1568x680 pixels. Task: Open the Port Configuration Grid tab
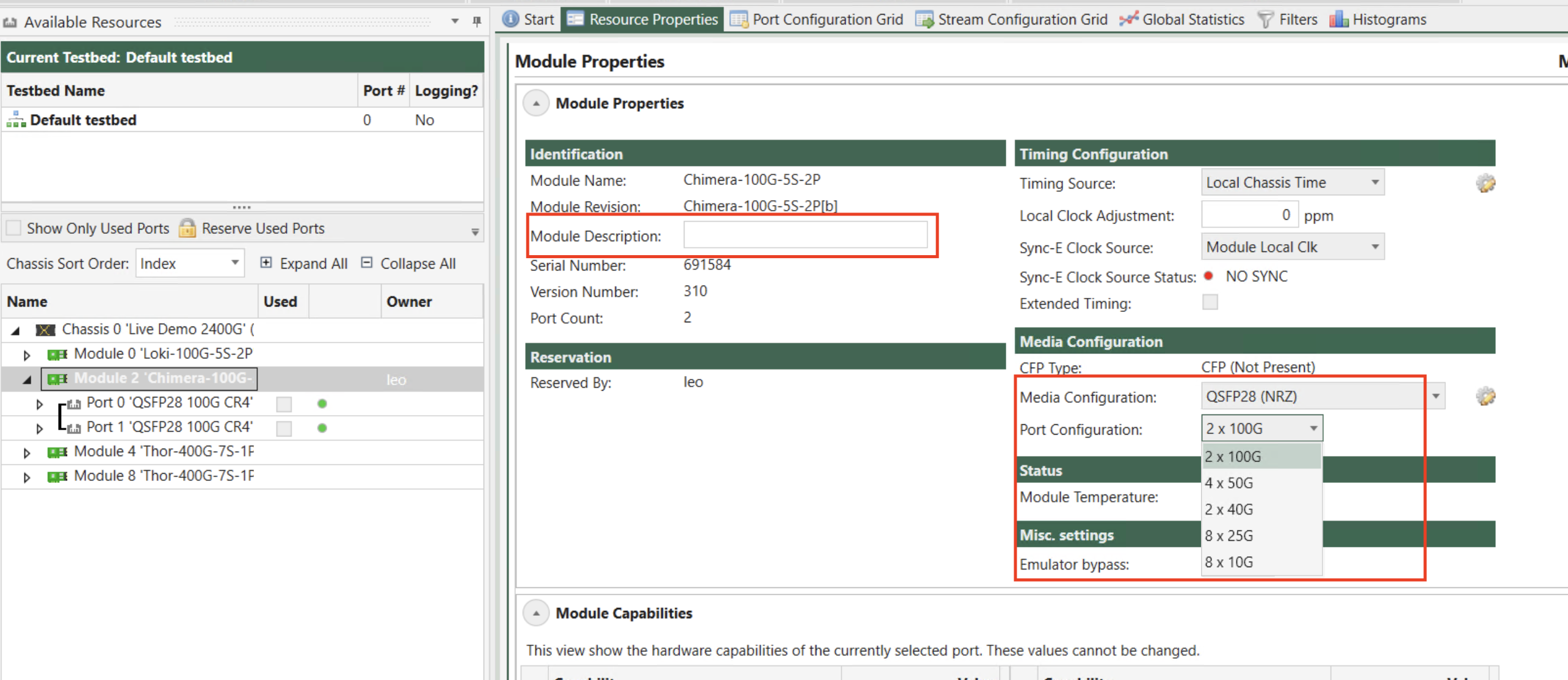(816, 20)
